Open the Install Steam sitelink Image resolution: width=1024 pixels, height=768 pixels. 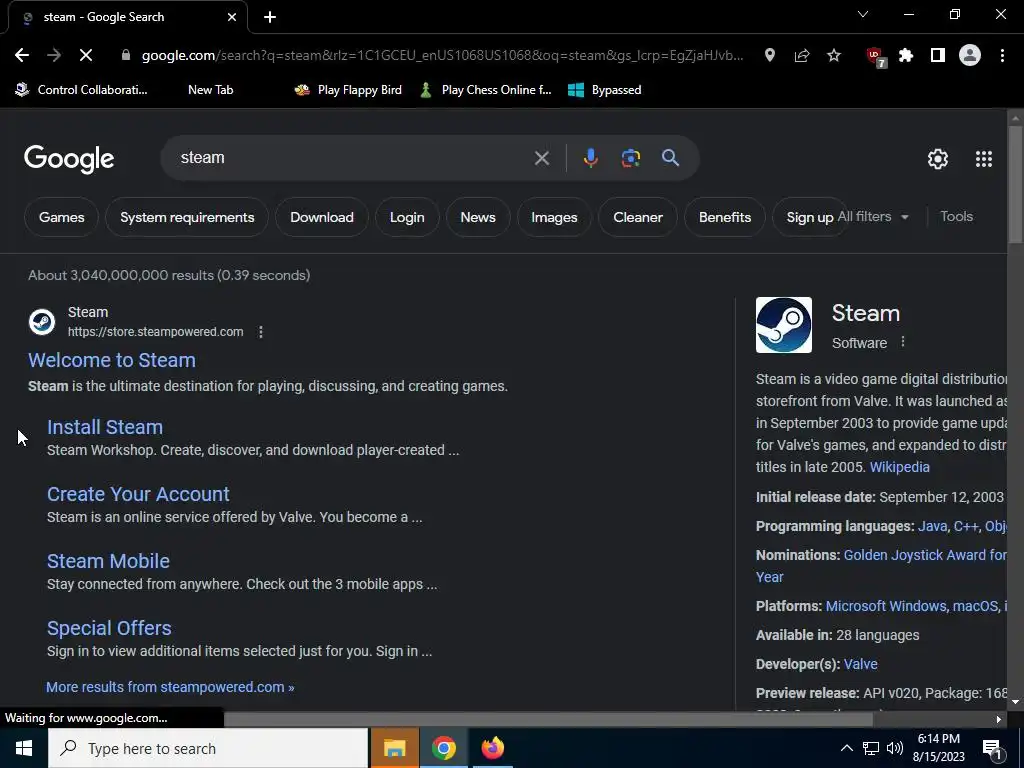tap(105, 427)
